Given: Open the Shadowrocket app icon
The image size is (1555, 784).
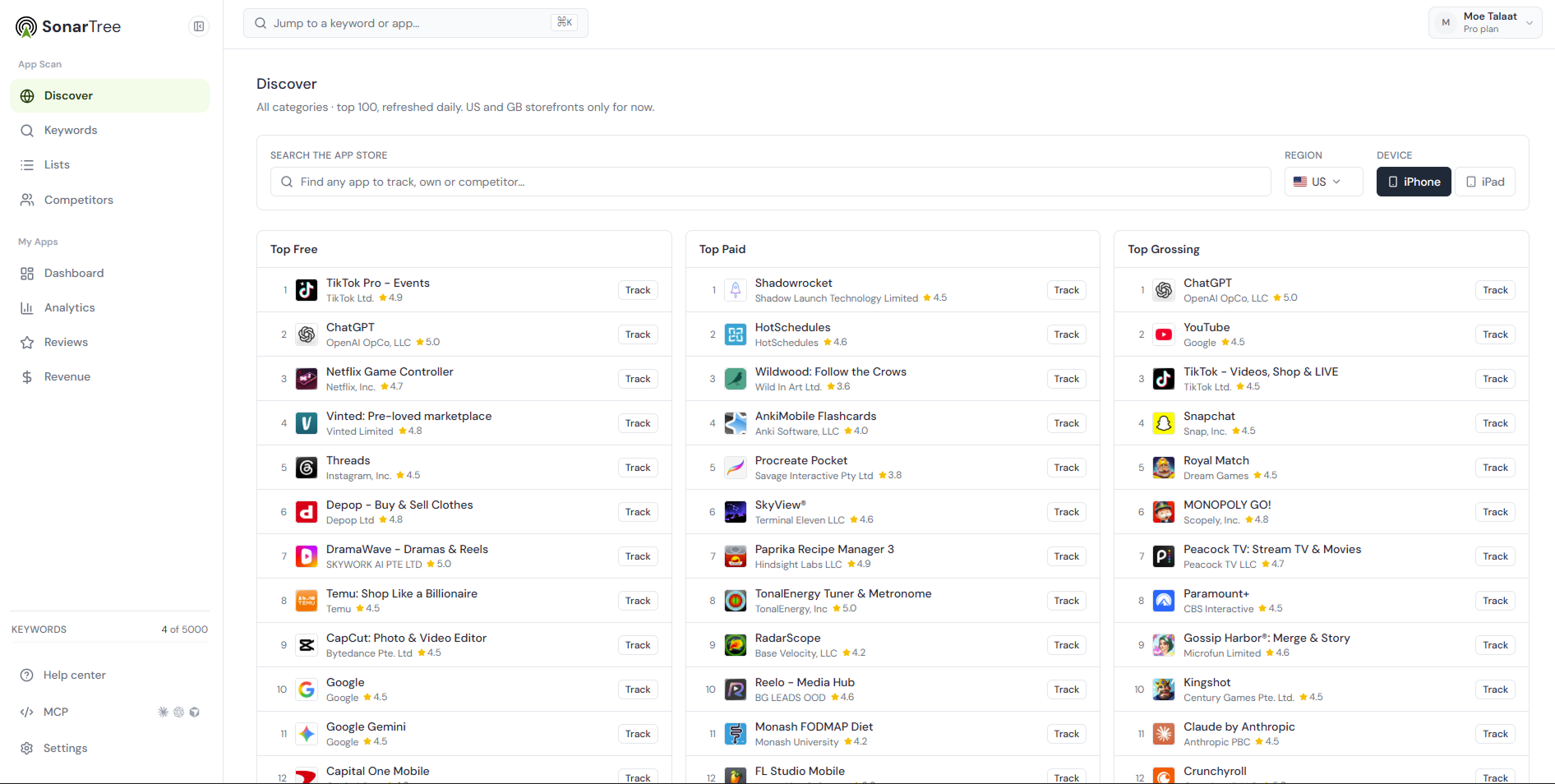Looking at the screenshot, I should point(736,289).
